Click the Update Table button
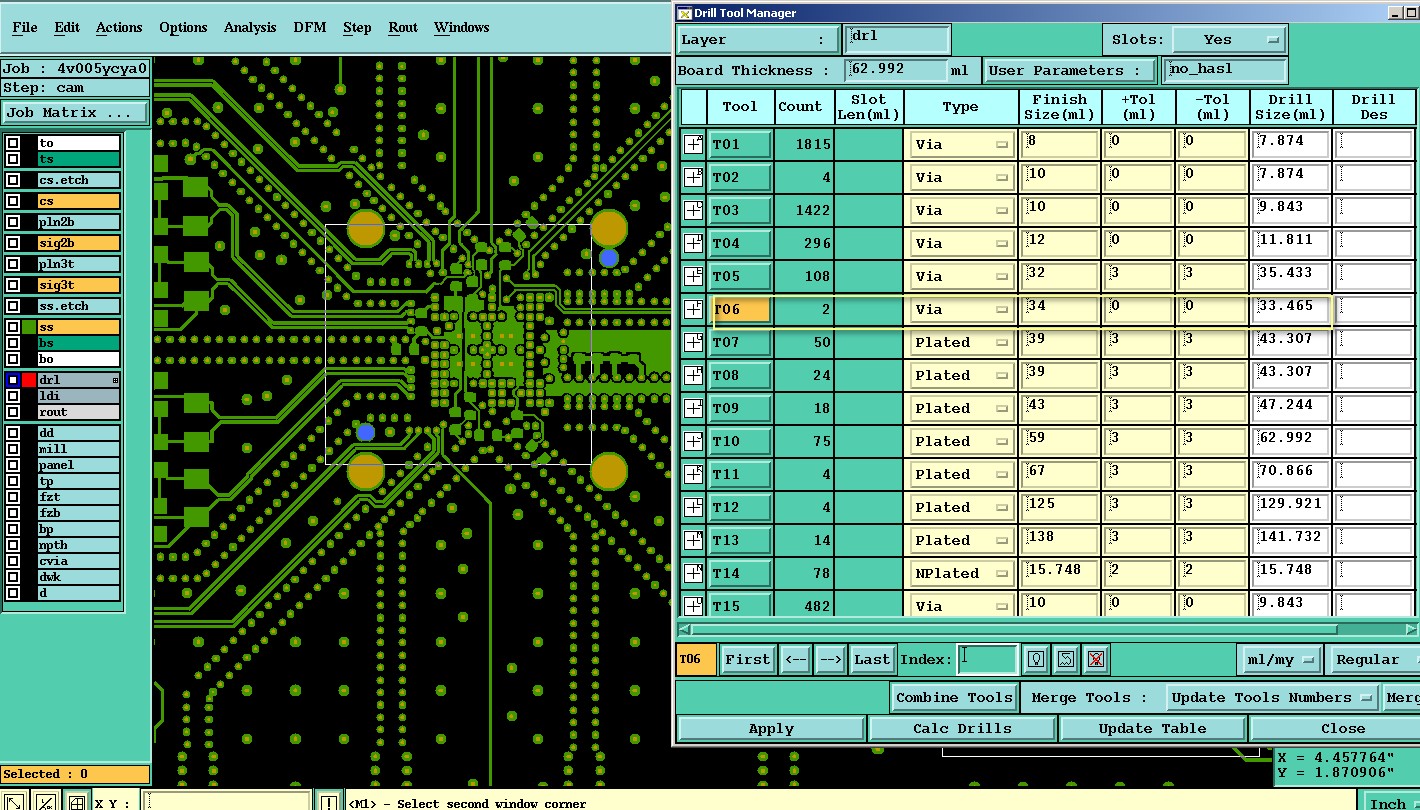 [x=1152, y=728]
